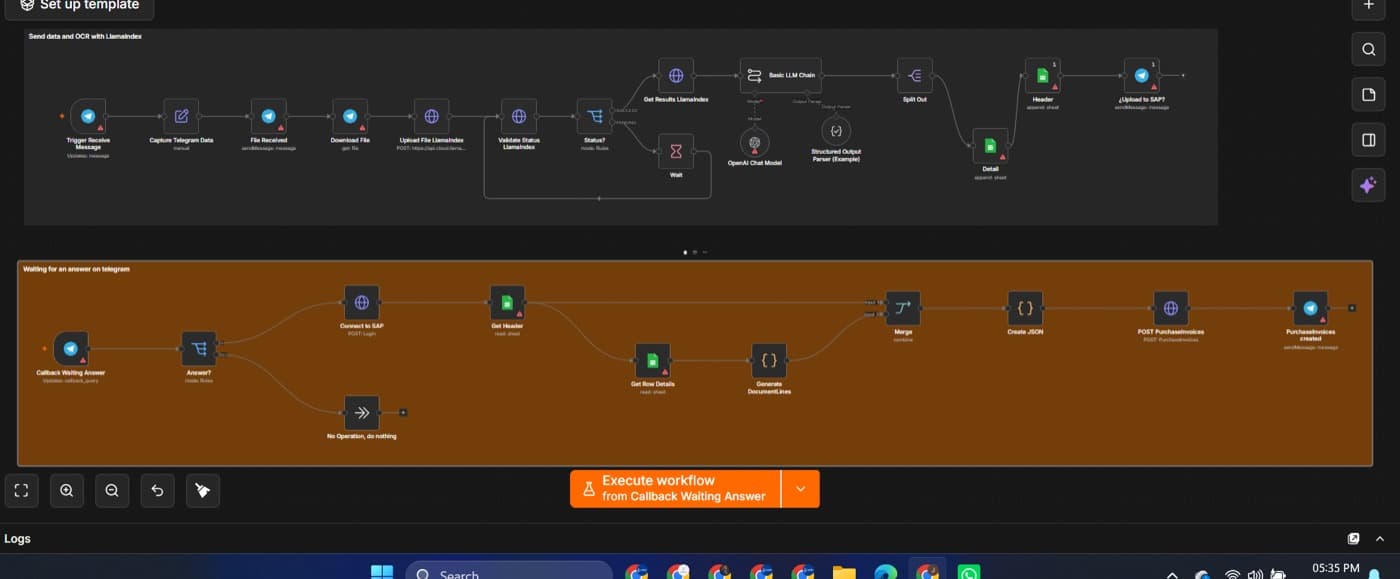The width and height of the screenshot is (1400, 579).
Task: Open WhatsApp from the Windows taskbar
Action: click(969, 573)
